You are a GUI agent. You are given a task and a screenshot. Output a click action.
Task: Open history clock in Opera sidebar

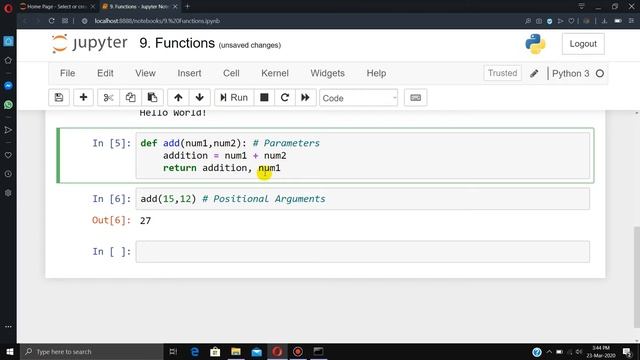click(x=8, y=174)
